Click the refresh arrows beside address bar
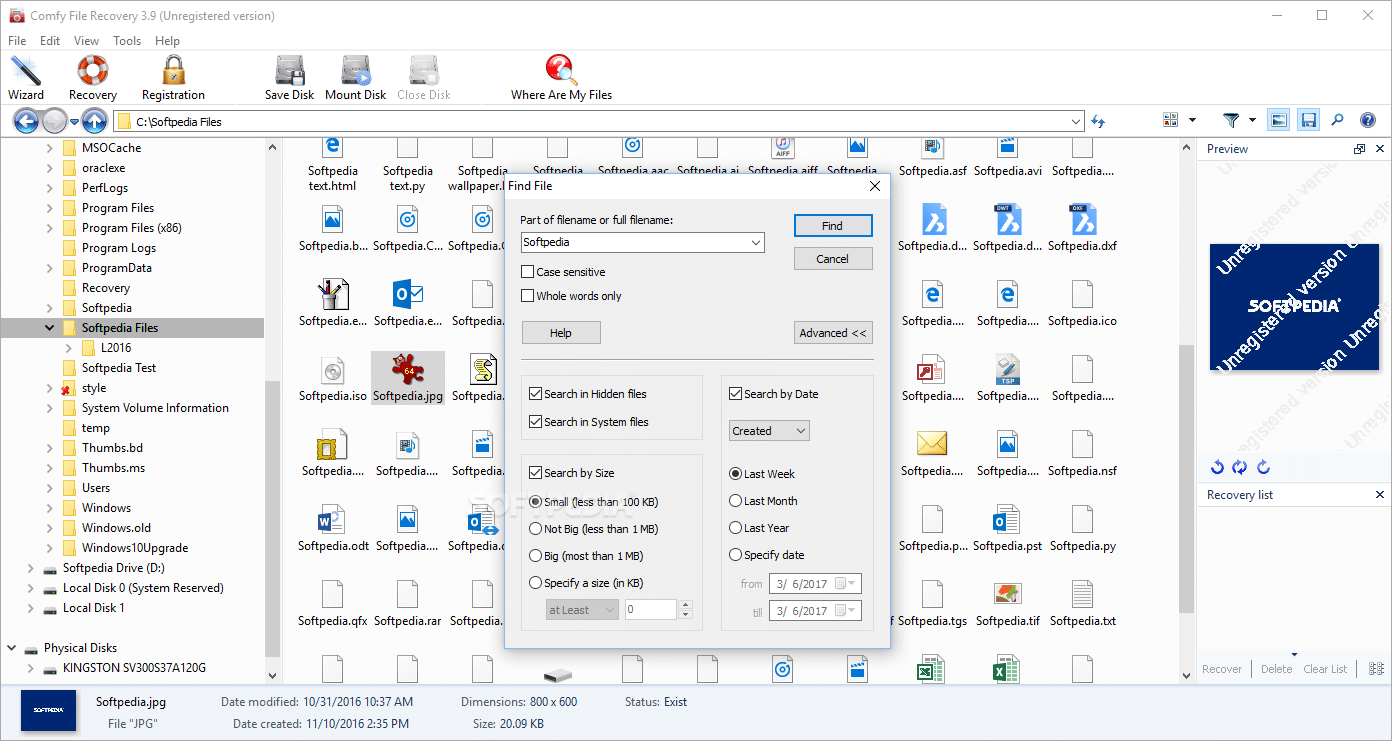Image resolution: width=1392 pixels, height=741 pixels. point(1099,121)
